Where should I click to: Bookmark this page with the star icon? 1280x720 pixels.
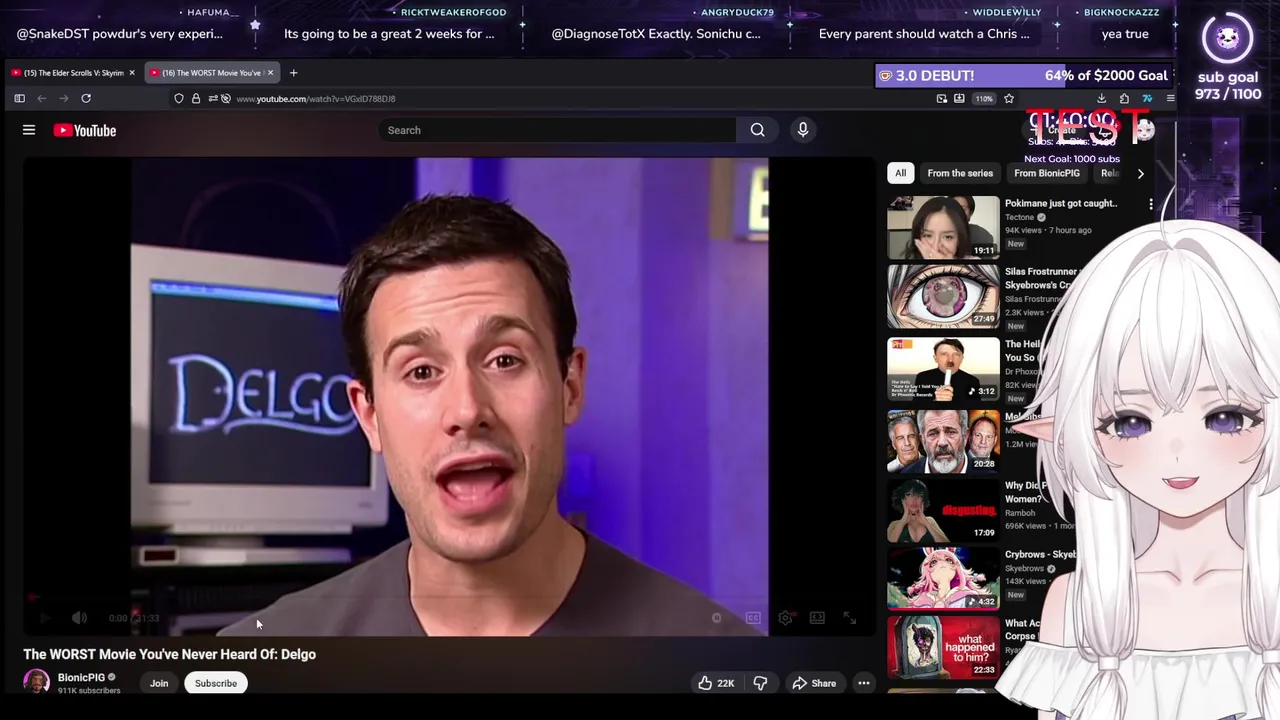click(1009, 98)
